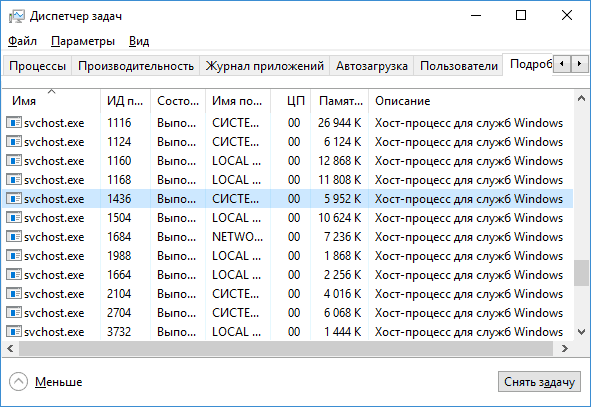Sort by the Имя пользователя column header

[238, 101]
